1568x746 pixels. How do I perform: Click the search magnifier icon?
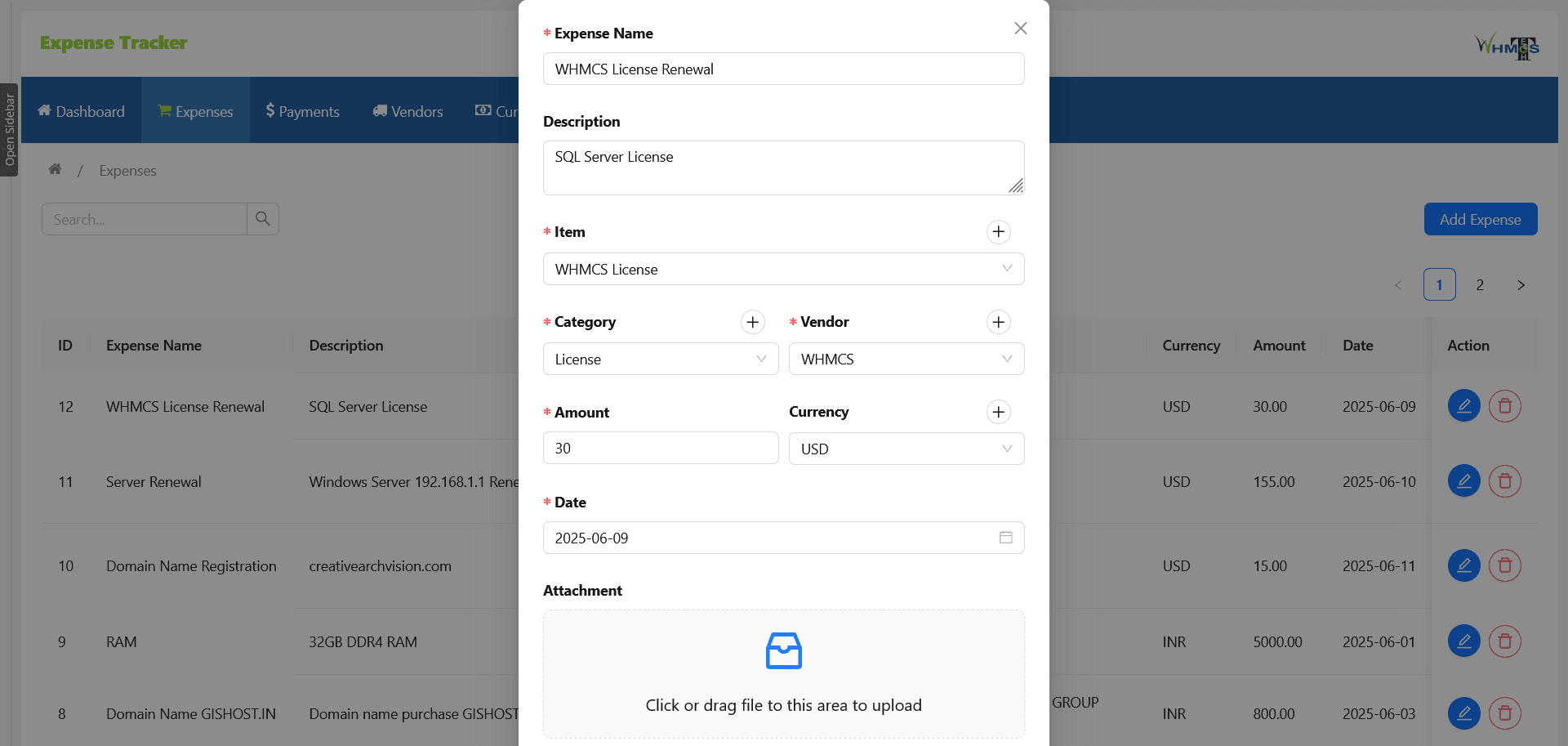click(262, 219)
